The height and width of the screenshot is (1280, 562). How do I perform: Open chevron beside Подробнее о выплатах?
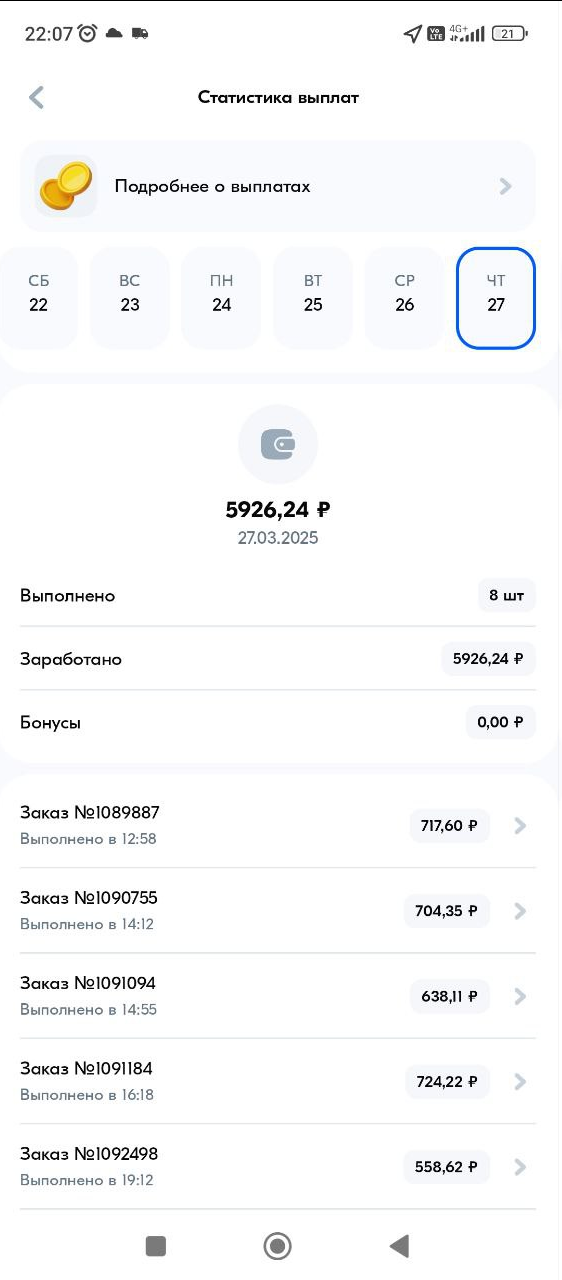(505, 186)
